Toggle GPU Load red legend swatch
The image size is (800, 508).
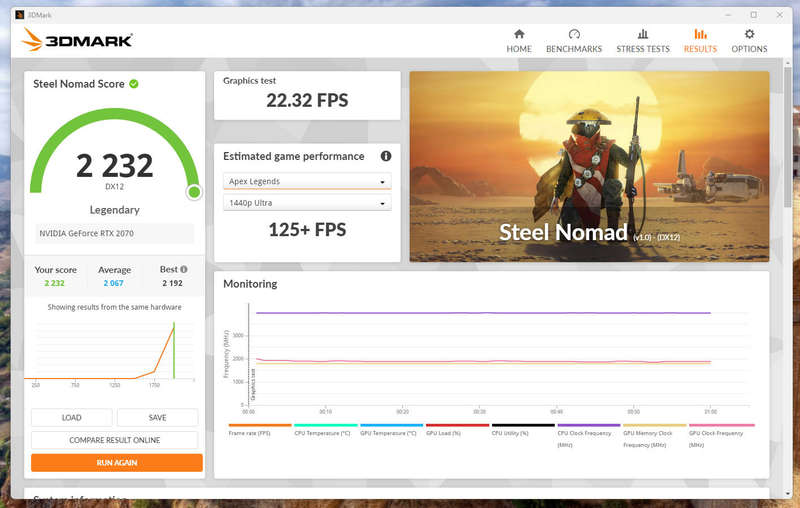pyautogui.click(x=457, y=425)
